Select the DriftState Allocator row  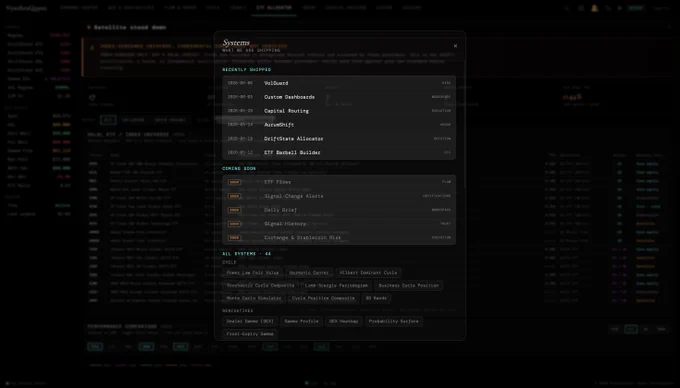[339, 138]
